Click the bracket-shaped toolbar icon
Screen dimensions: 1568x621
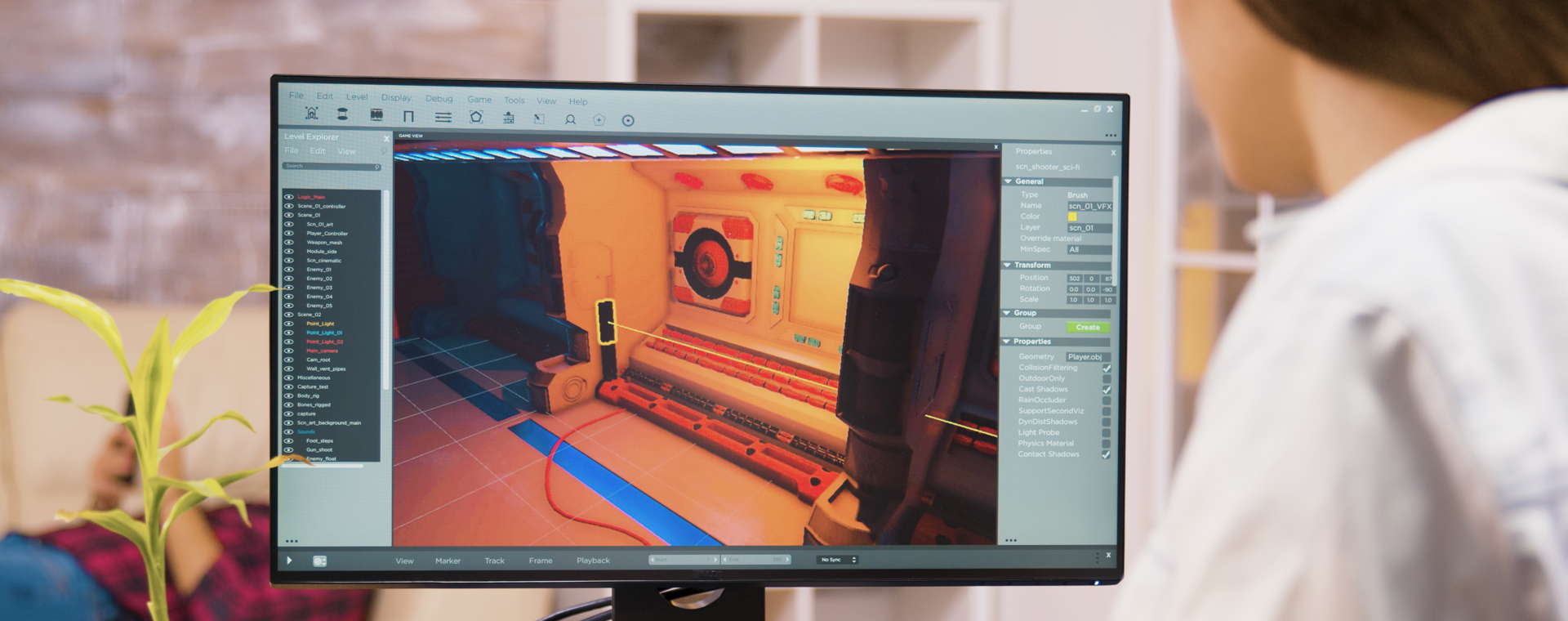[x=408, y=117]
